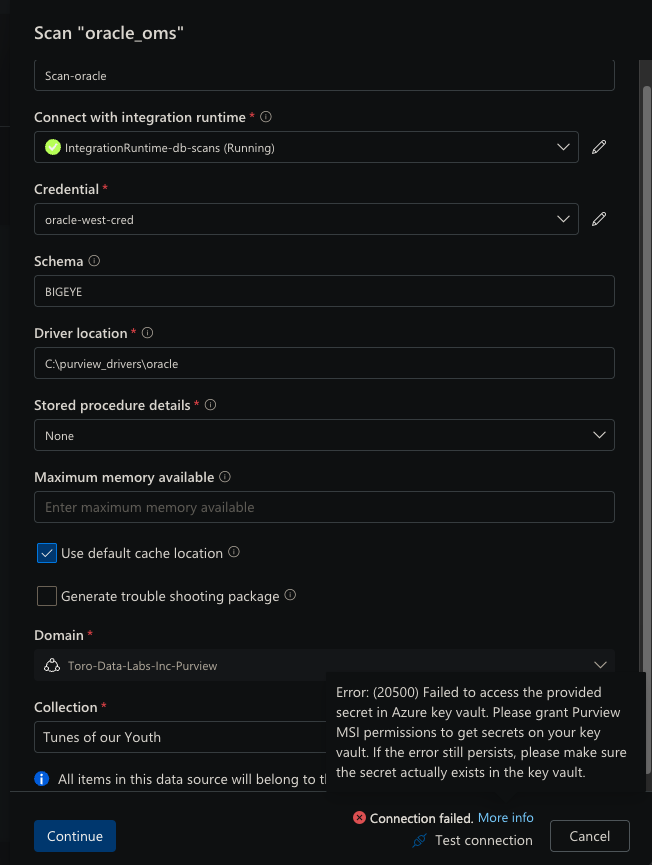The width and height of the screenshot is (652, 865).
Task: Click the Continue button
Action: [75, 836]
